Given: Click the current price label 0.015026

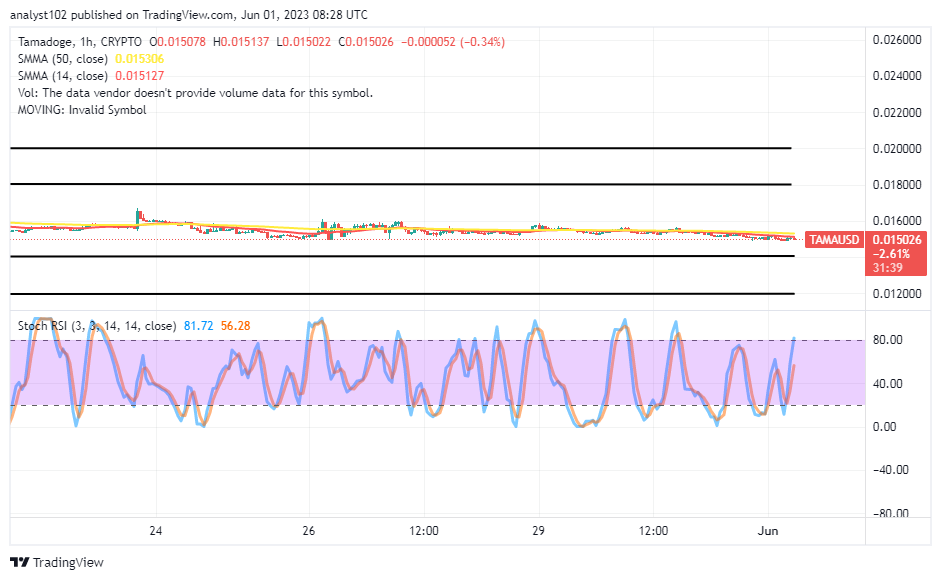Looking at the screenshot, I should tap(897, 240).
